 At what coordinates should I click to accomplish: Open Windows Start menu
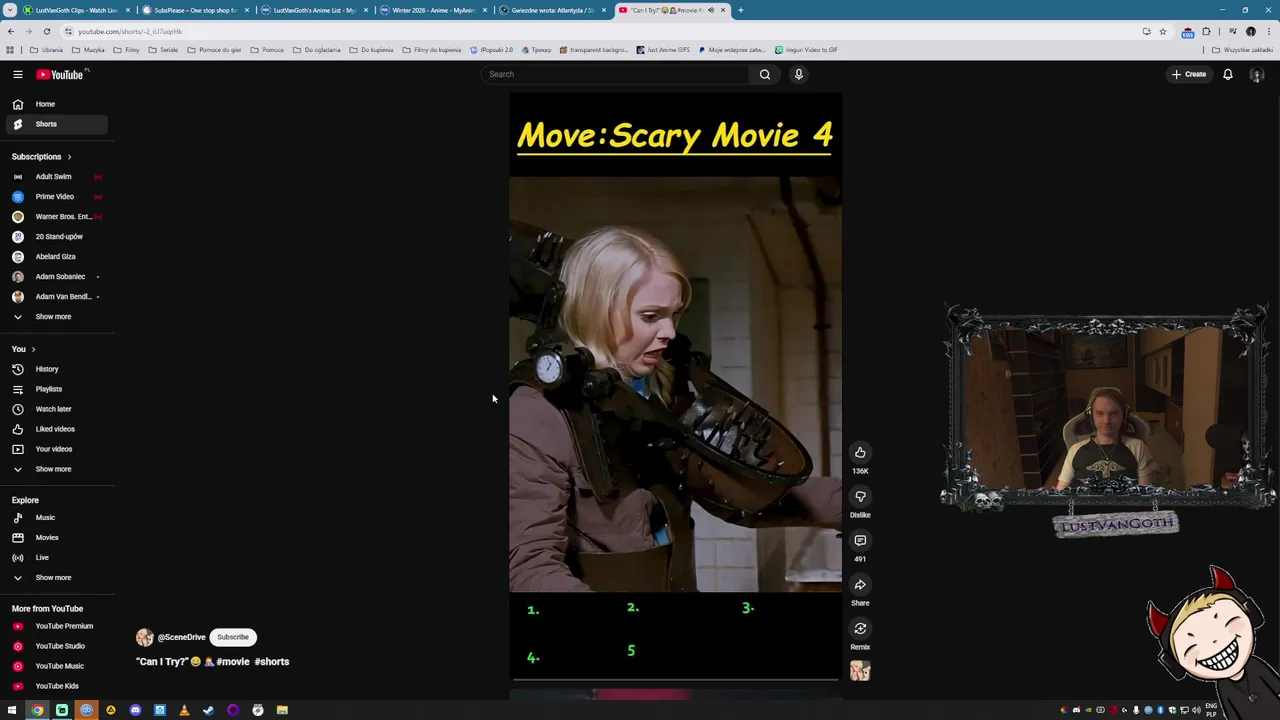12,710
